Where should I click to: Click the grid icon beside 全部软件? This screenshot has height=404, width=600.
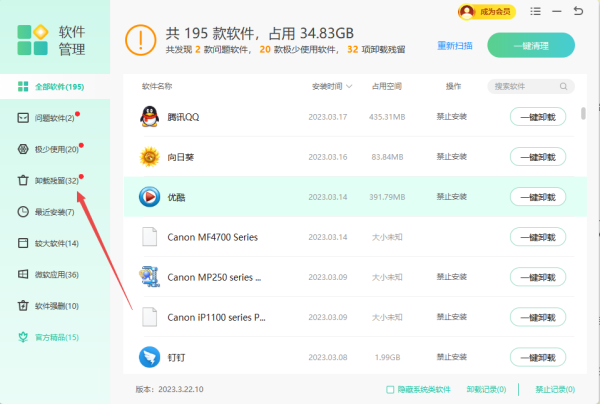[x=23, y=86]
